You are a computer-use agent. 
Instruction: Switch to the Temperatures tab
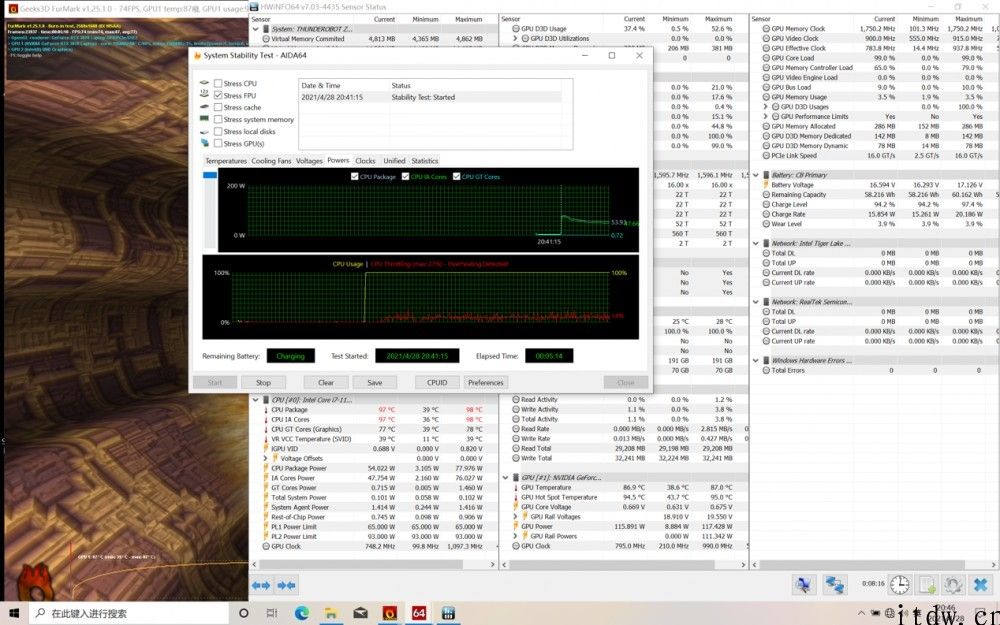coord(226,161)
